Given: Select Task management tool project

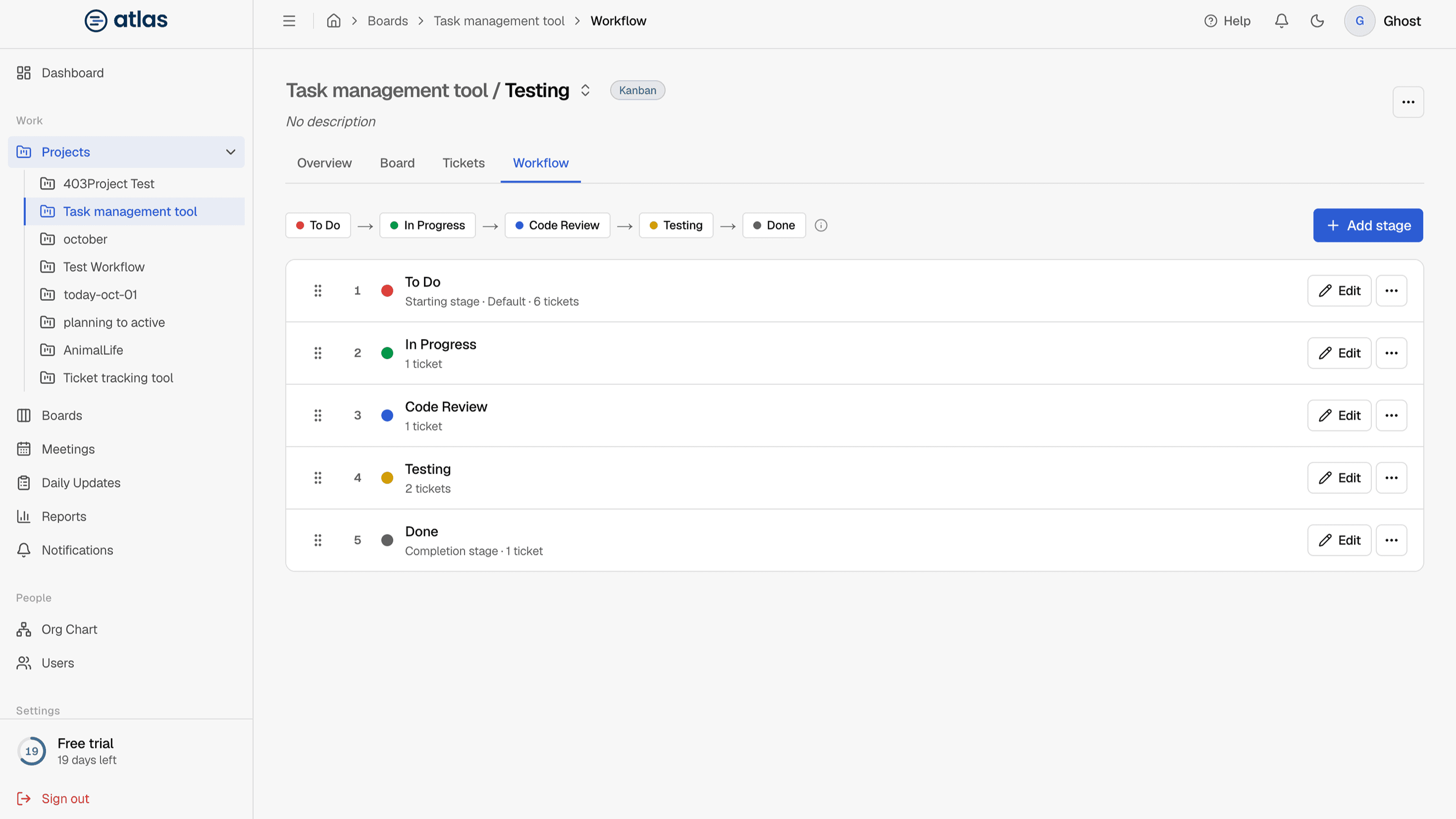Looking at the screenshot, I should 136,212.
